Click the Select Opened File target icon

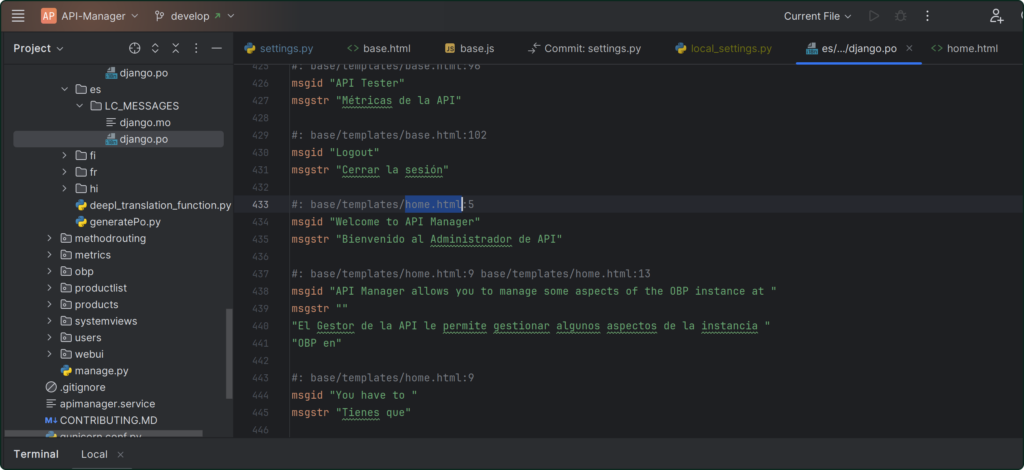tap(135, 48)
